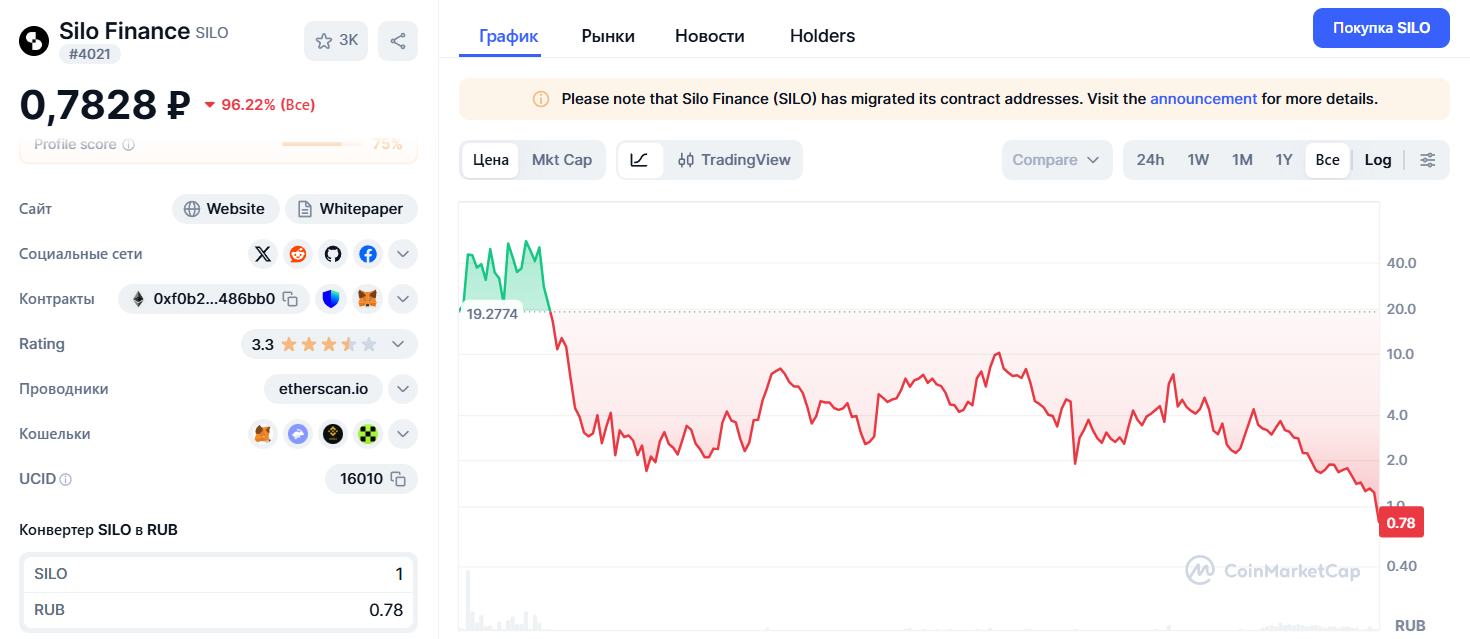
Task: Click the SILO amount converter field
Action: pyautogui.click(x=219, y=574)
